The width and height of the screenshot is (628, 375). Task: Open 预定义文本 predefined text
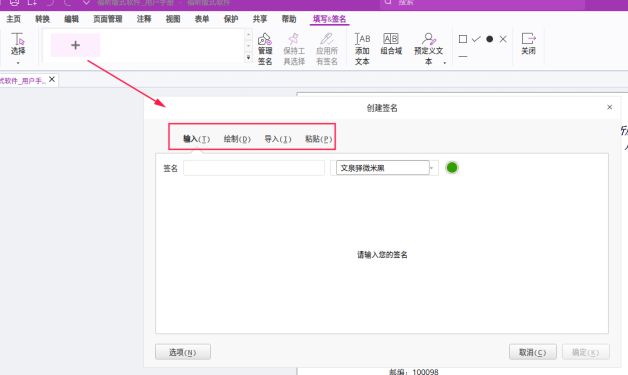click(x=428, y=49)
